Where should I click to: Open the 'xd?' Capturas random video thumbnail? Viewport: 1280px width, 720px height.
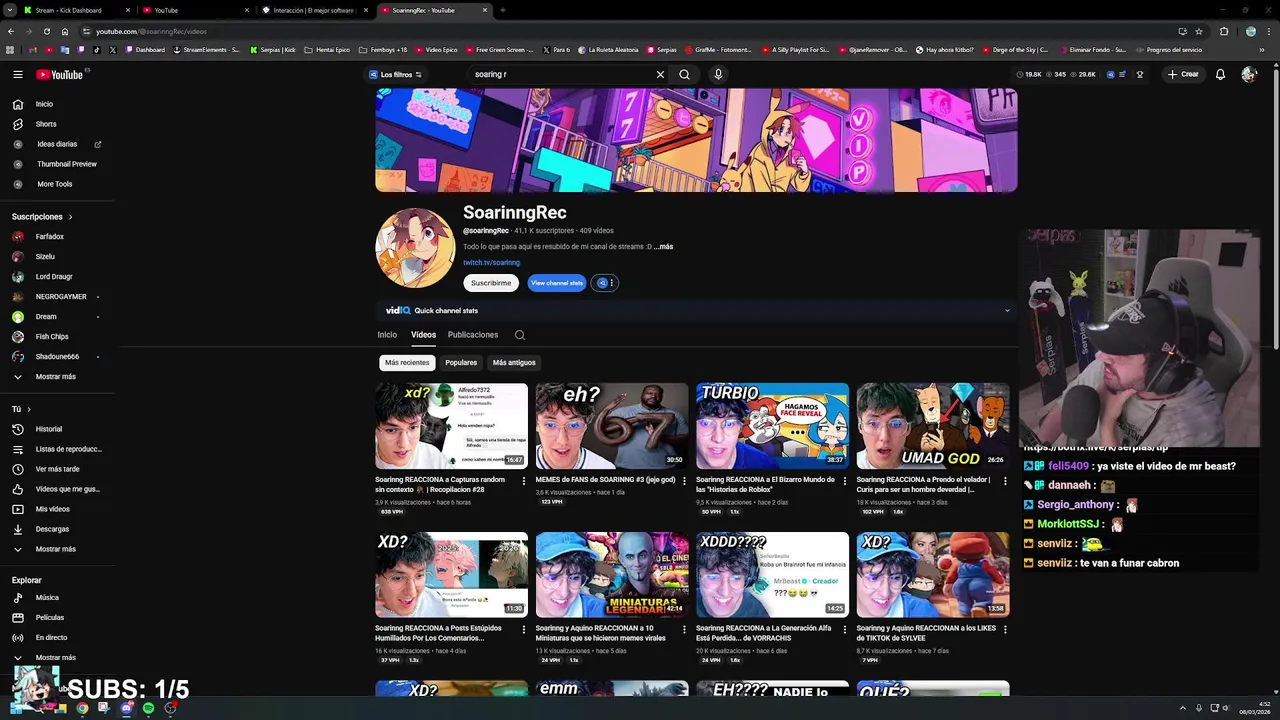pos(451,426)
